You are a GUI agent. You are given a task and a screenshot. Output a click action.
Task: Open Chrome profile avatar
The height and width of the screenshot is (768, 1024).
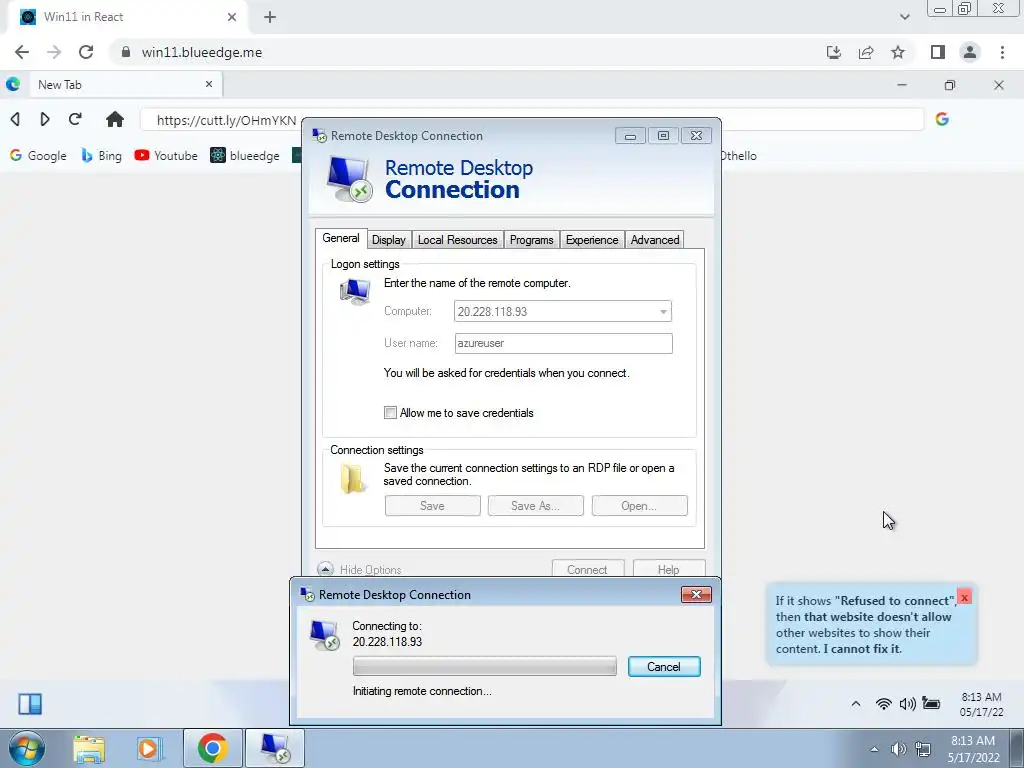(970, 52)
